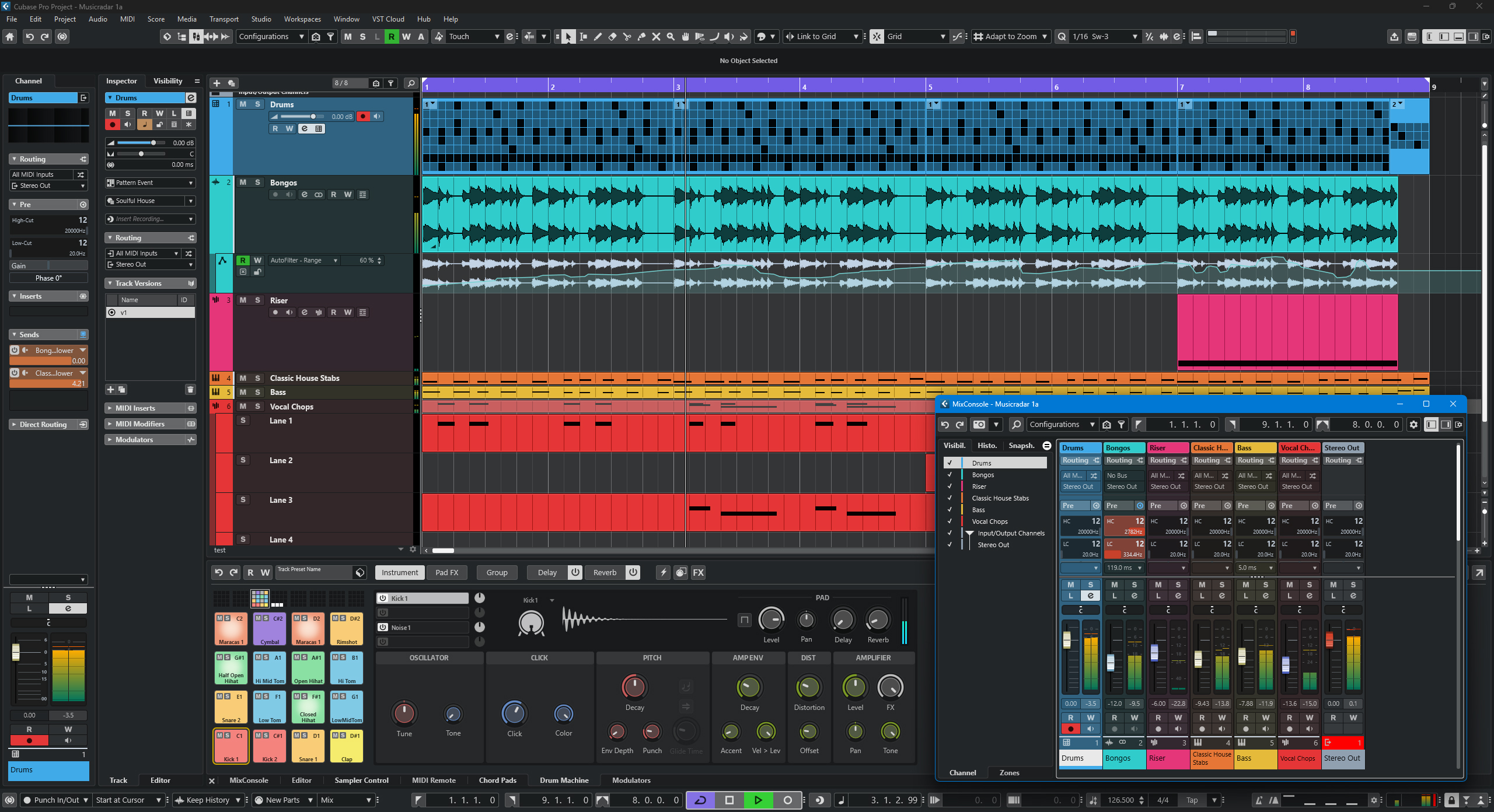Expand the Direct Routing channel section
The height and width of the screenshot is (812, 1494).
click(48, 425)
